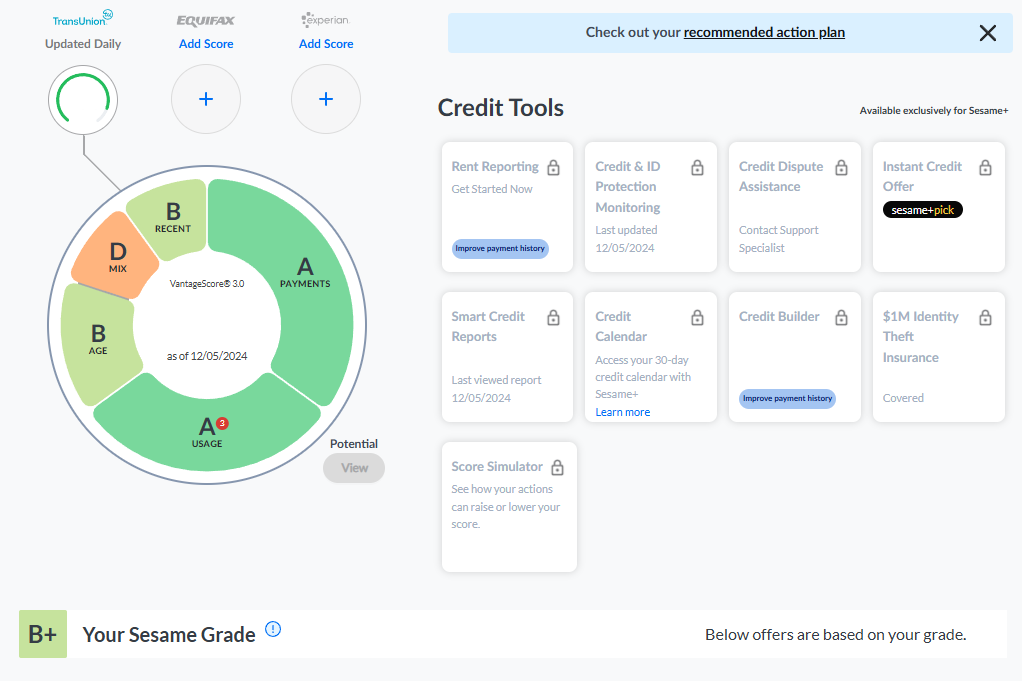Select the TransUnion score gauge circle

[83, 100]
